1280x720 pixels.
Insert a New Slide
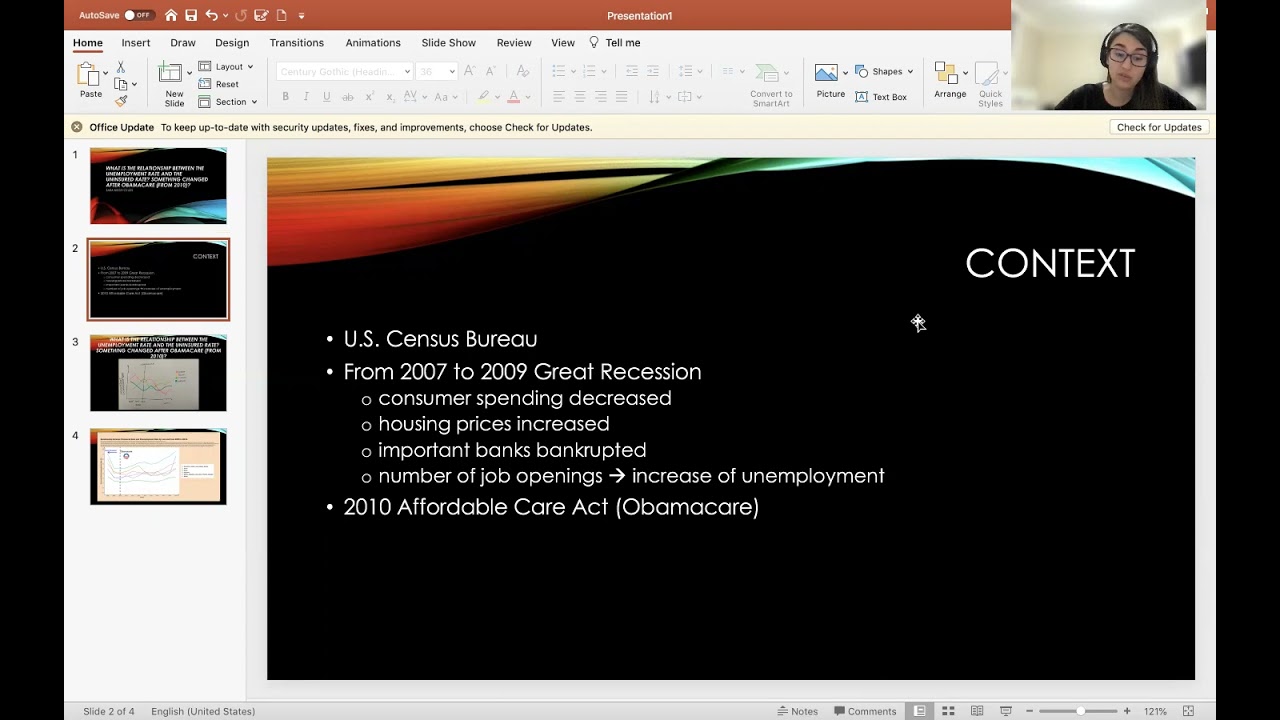point(174,84)
